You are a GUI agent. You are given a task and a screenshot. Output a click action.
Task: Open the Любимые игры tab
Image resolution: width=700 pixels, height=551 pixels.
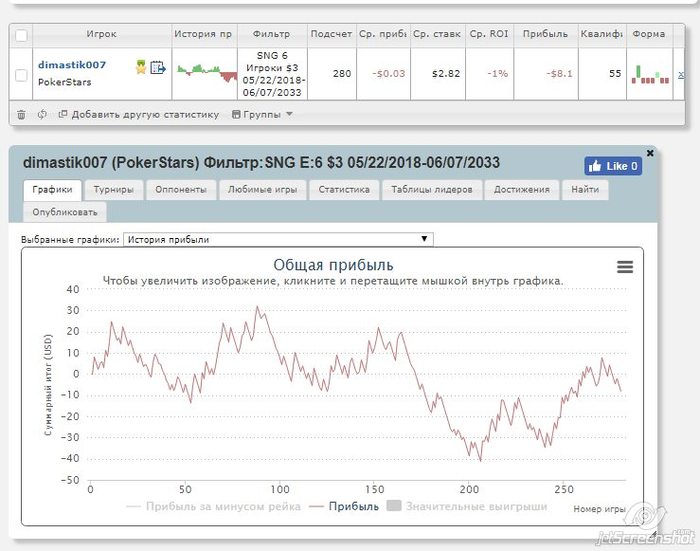click(262, 189)
